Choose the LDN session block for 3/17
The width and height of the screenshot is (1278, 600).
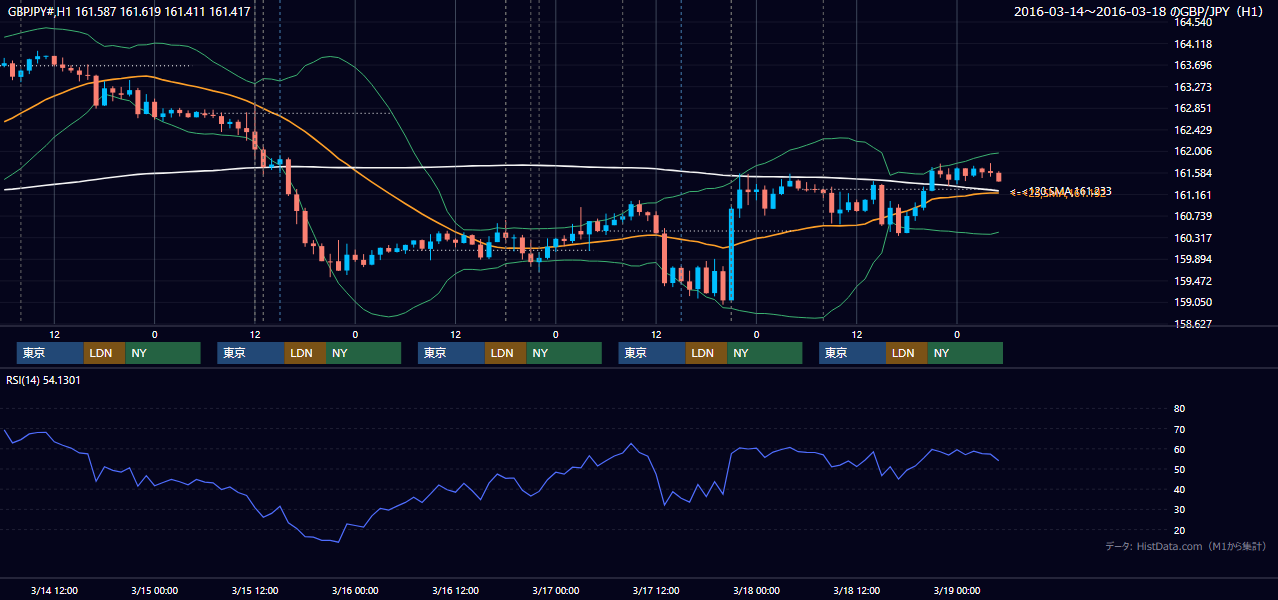click(707, 353)
